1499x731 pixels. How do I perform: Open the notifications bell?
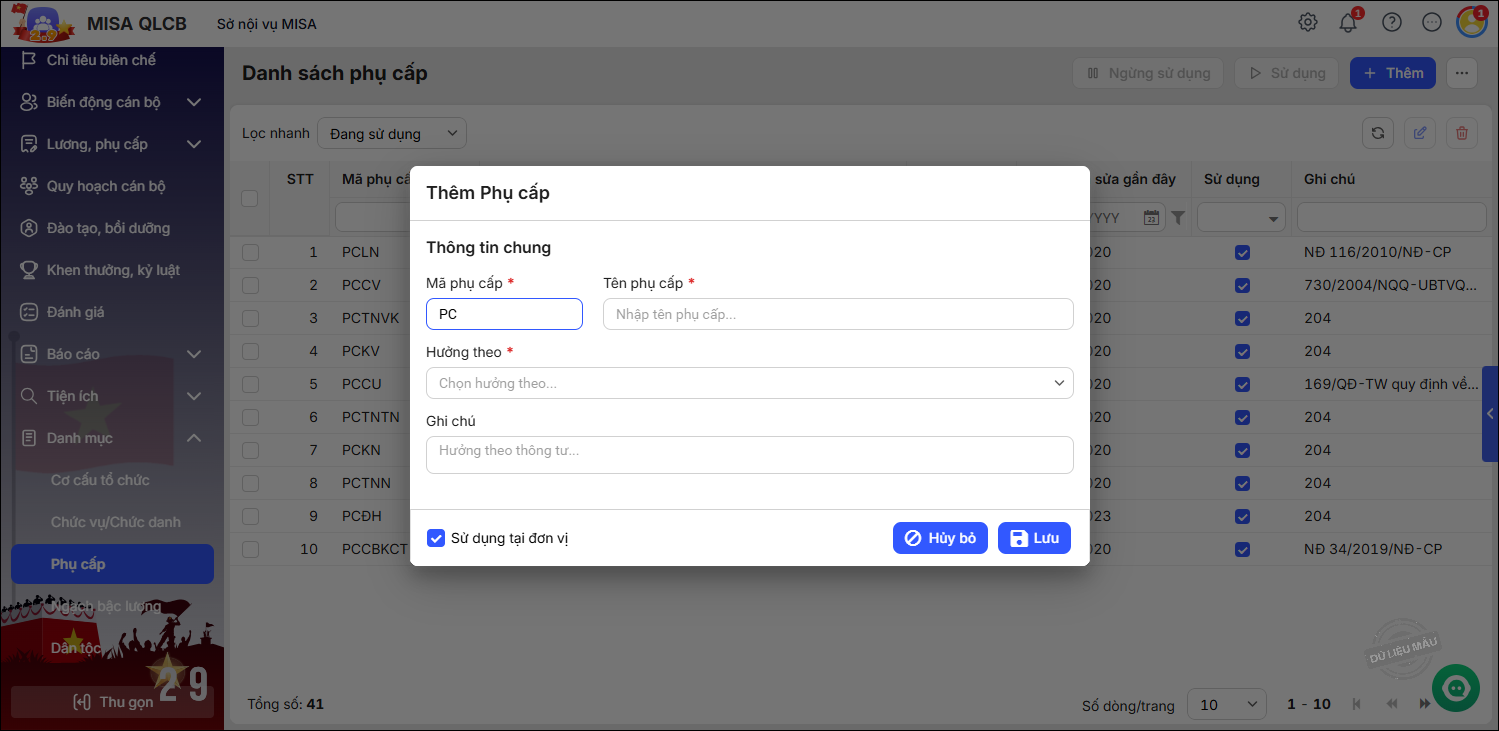pyautogui.click(x=1348, y=22)
